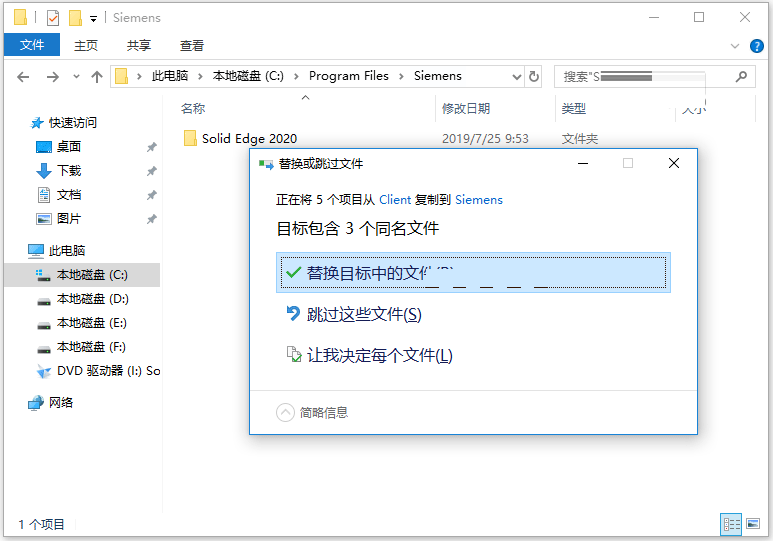Click the pin icon next to 下载
The image size is (773, 541).
click(151, 171)
